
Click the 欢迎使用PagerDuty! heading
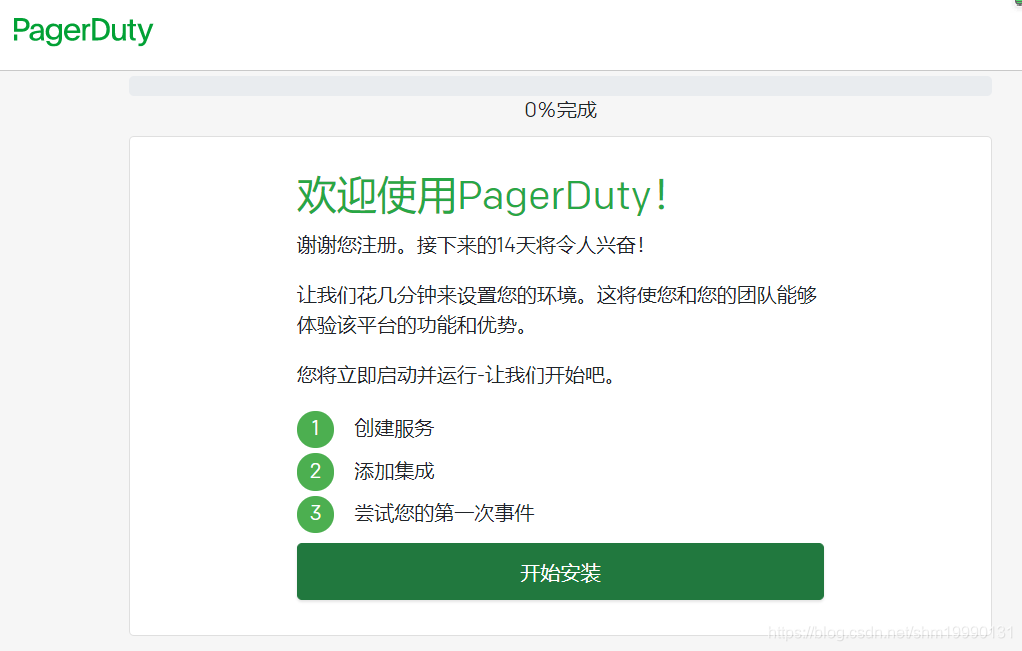(x=482, y=195)
